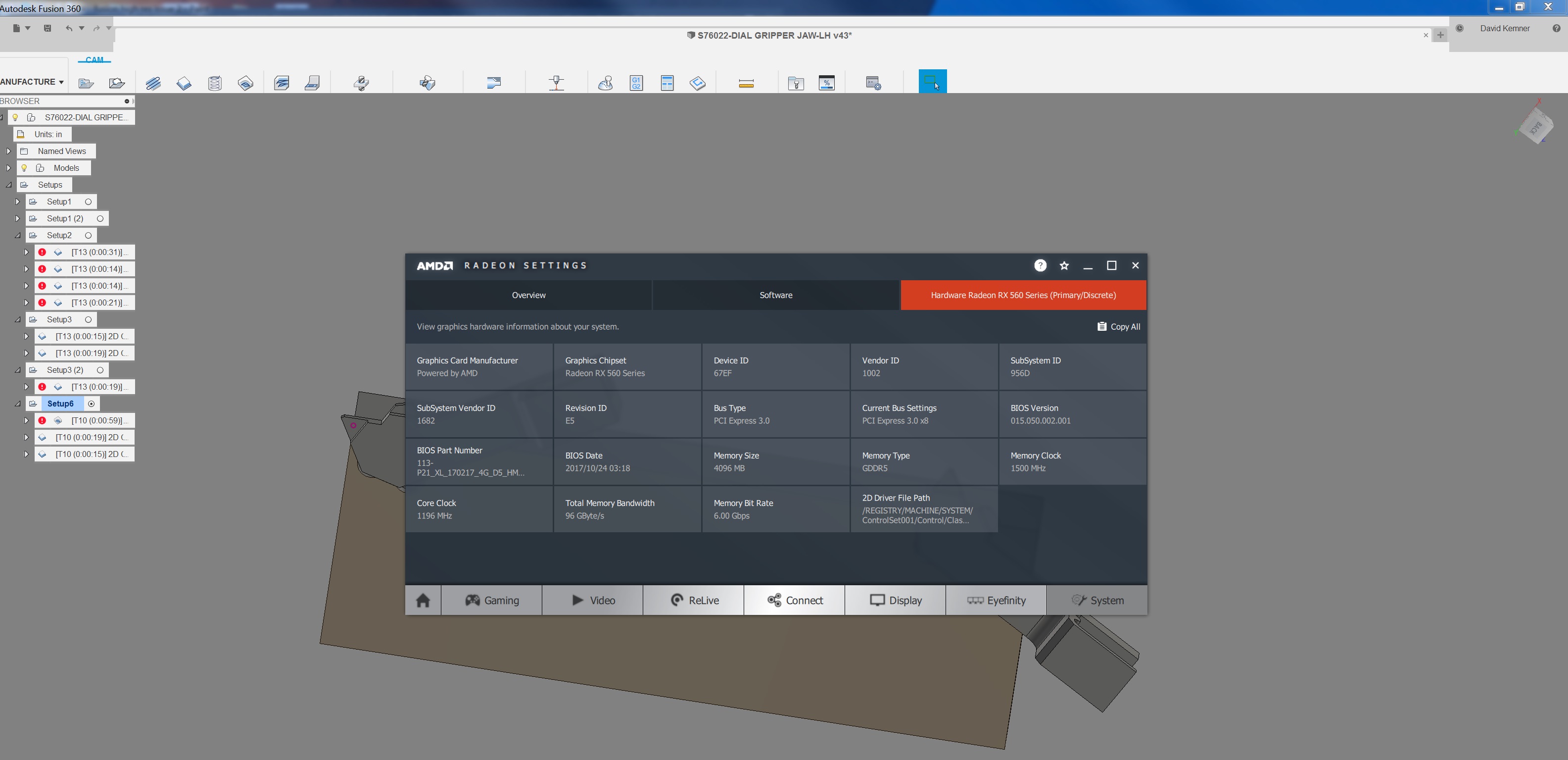Click the Home icon in Radeon Settings navigation
Screen dimensions: 1568x760
pos(423,600)
